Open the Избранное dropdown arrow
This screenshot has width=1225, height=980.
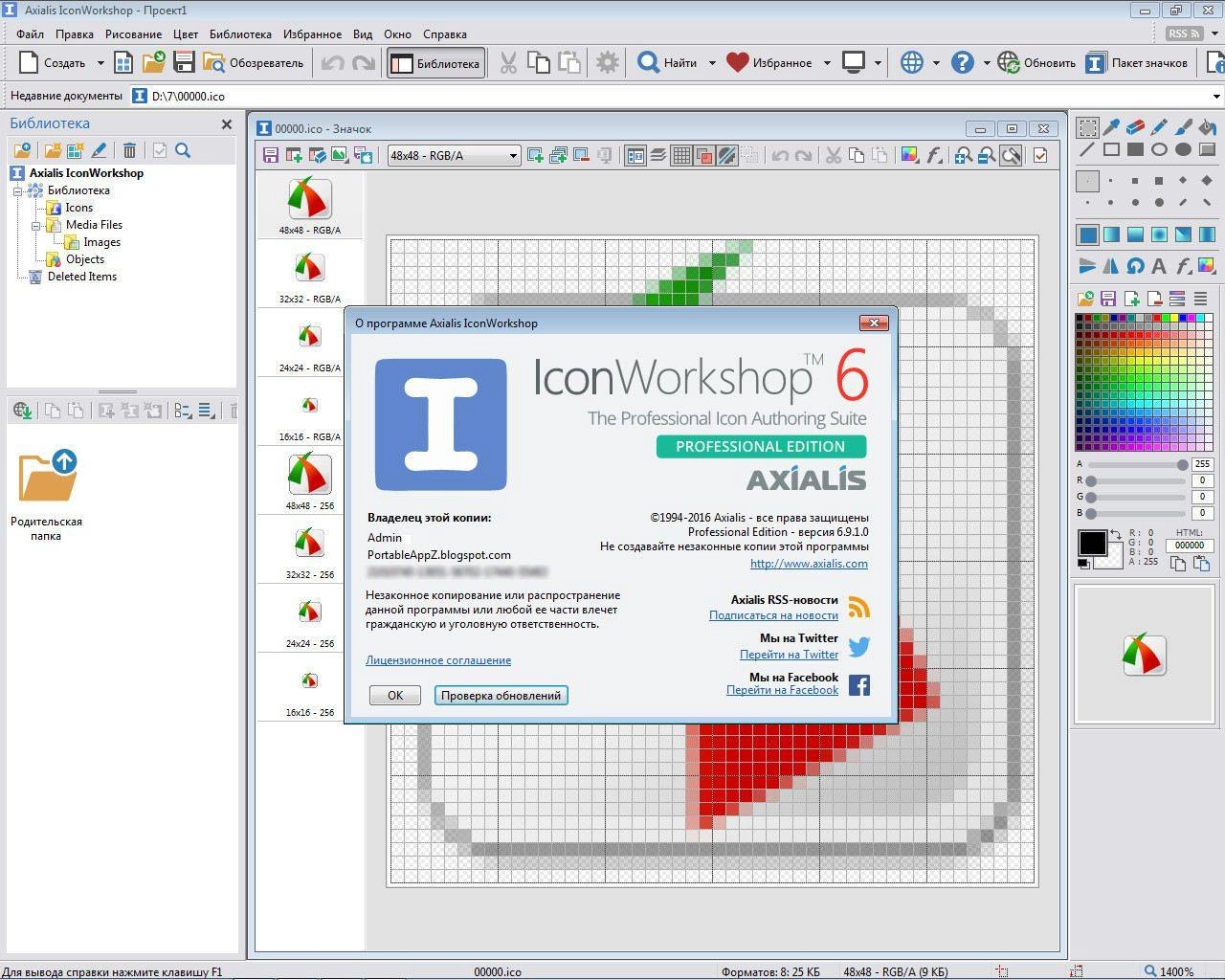click(x=826, y=63)
